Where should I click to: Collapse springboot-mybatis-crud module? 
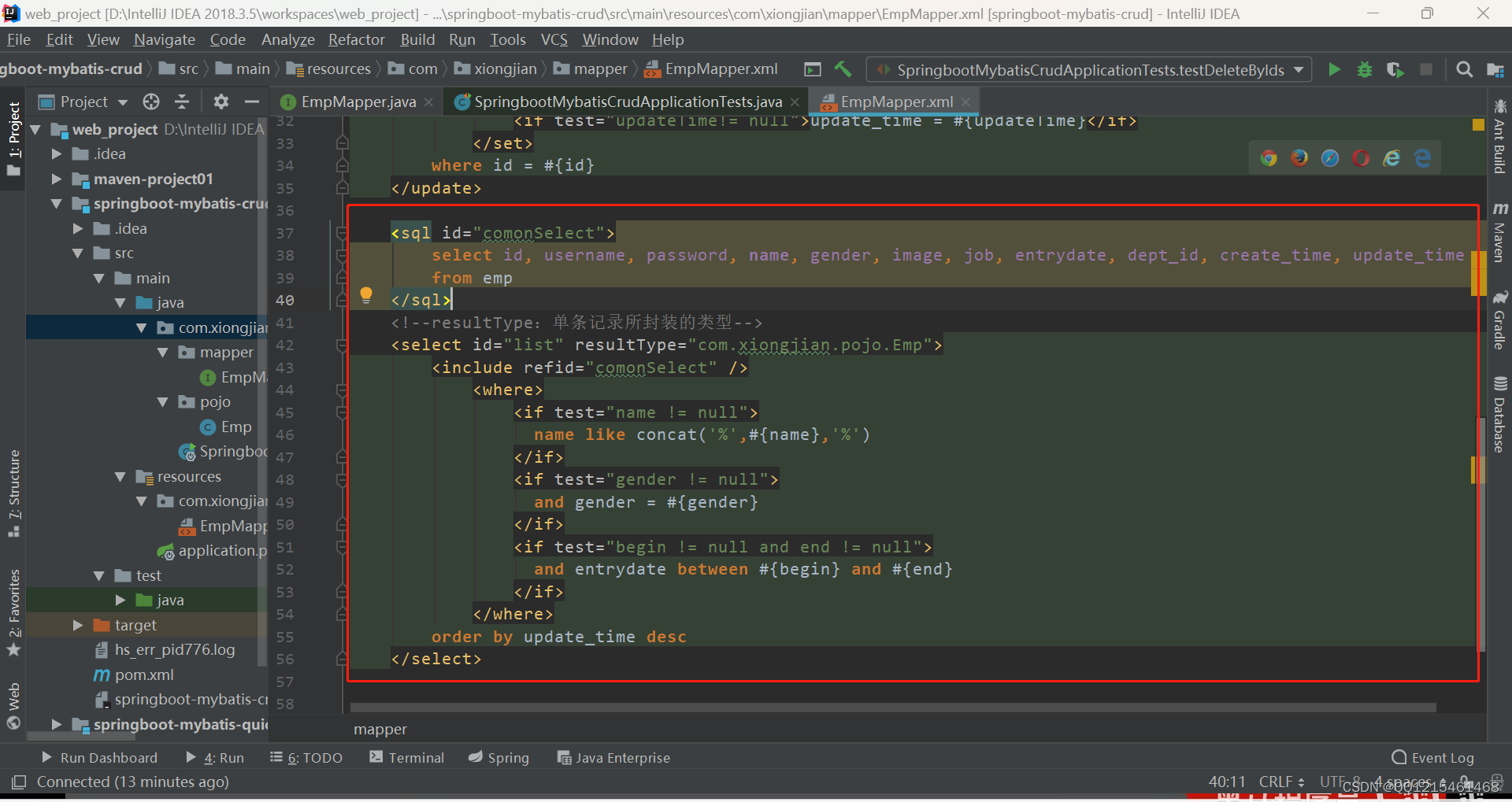(57, 204)
